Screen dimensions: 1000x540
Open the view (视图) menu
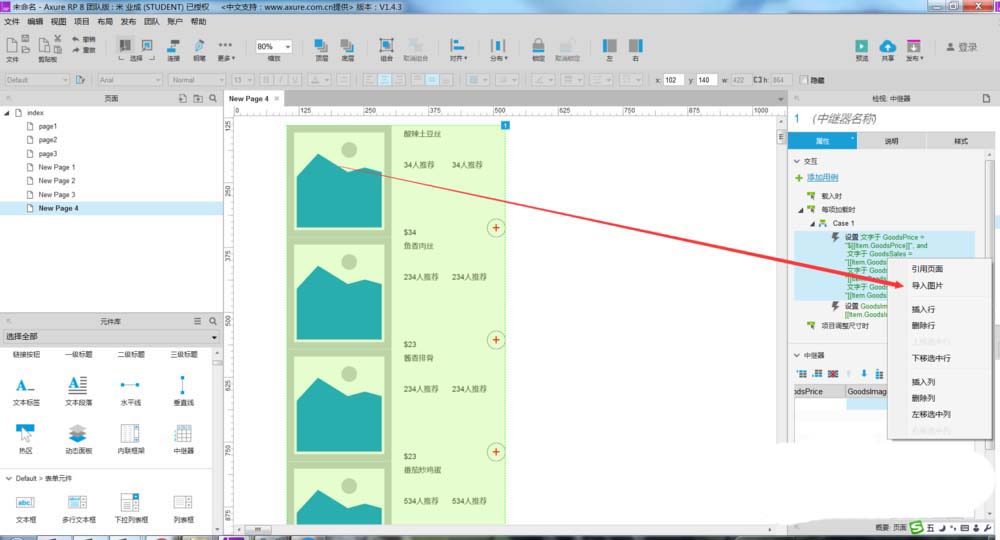(x=58, y=22)
